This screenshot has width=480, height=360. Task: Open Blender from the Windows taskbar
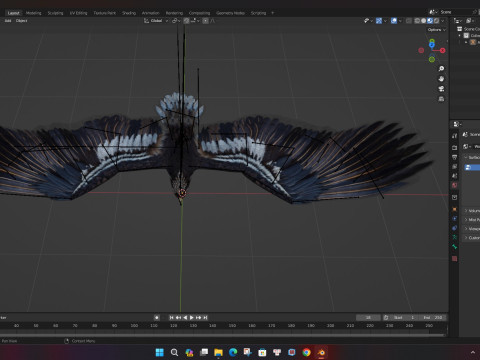(321, 352)
